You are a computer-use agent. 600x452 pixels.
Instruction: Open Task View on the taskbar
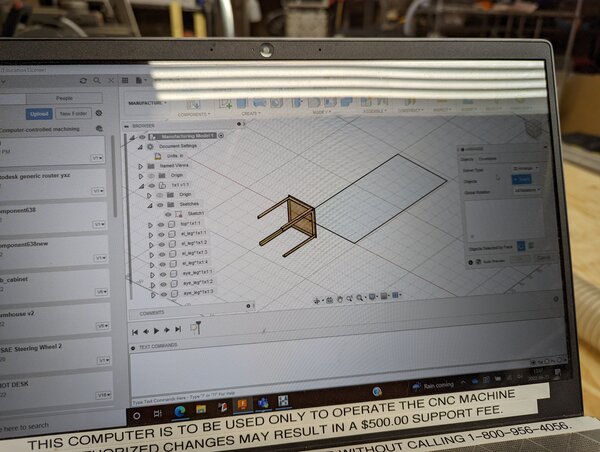pyautogui.click(x=157, y=413)
